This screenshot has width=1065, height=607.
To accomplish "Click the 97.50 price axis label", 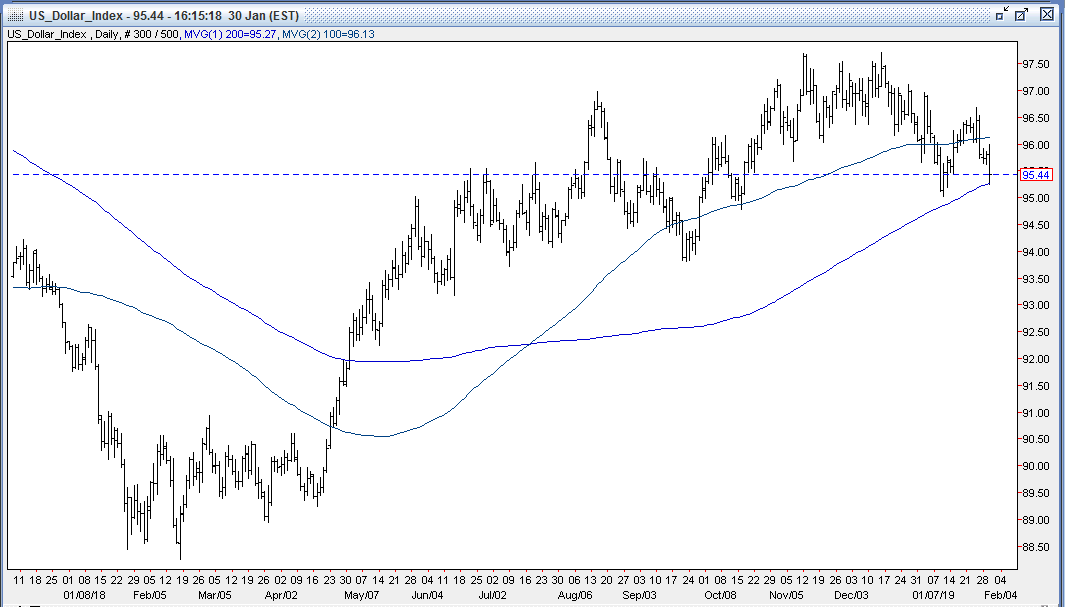I will [x=1038, y=64].
